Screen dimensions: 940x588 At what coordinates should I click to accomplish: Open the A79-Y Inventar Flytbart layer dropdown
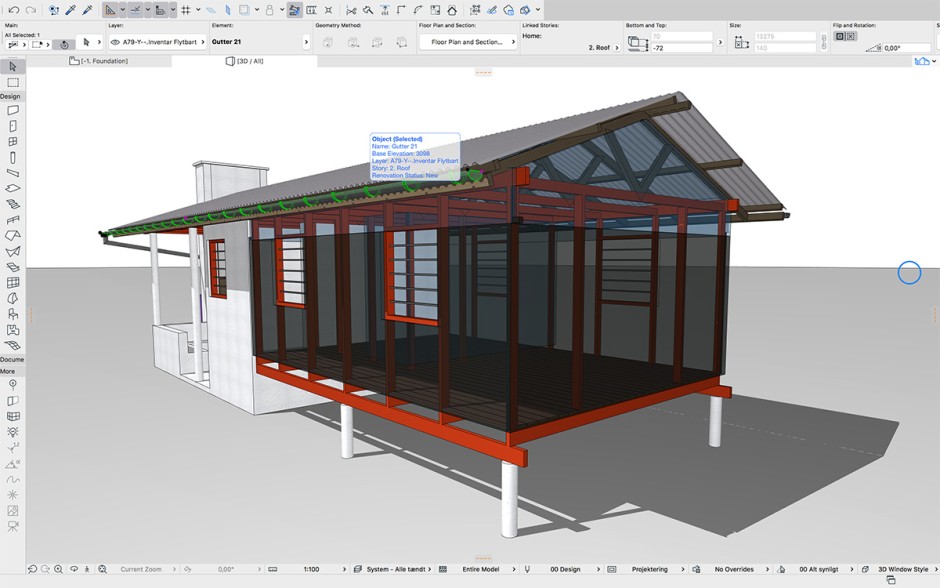(x=160, y=43)
